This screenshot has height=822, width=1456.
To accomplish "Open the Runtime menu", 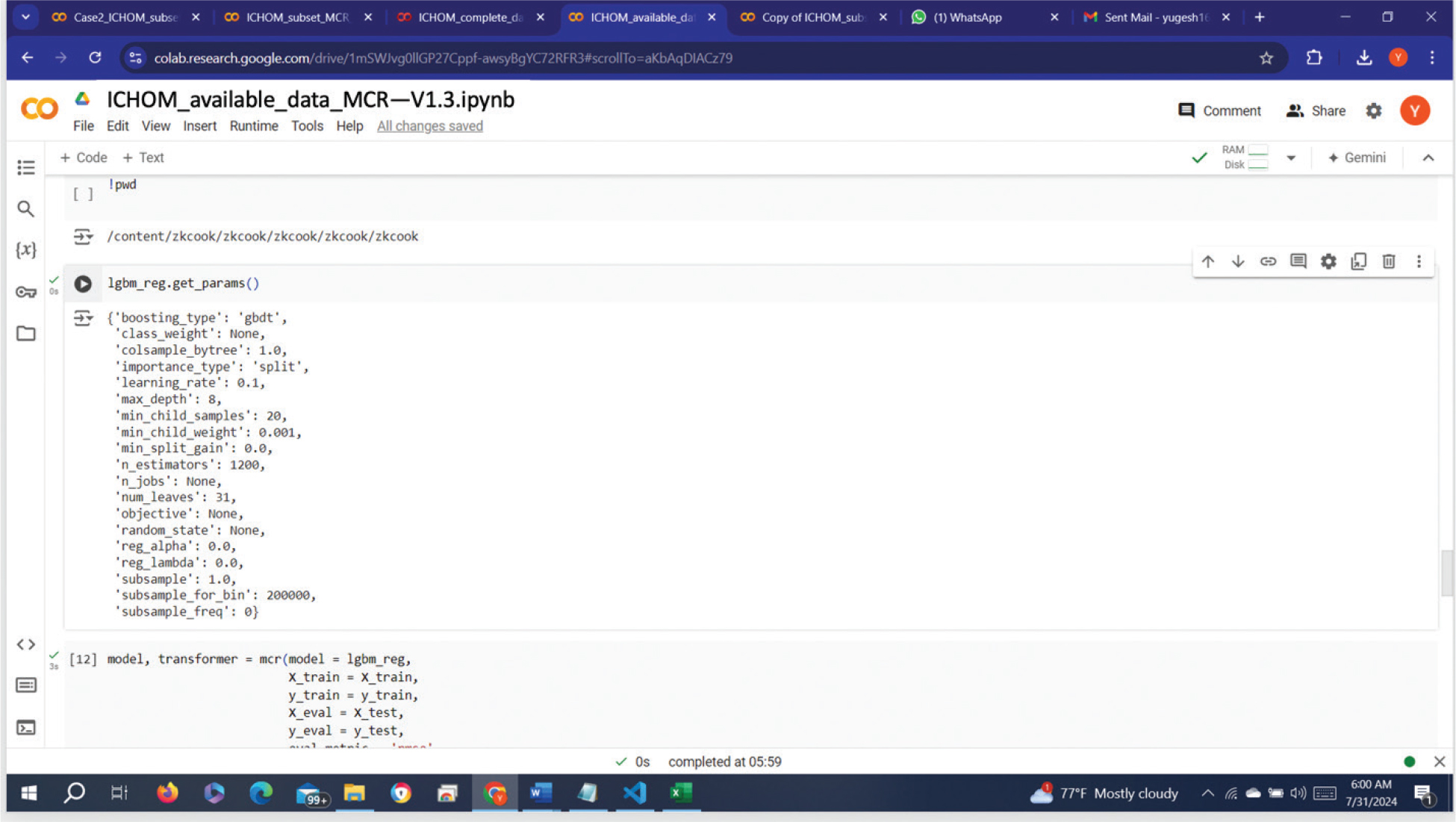I will tap(253, 126).
